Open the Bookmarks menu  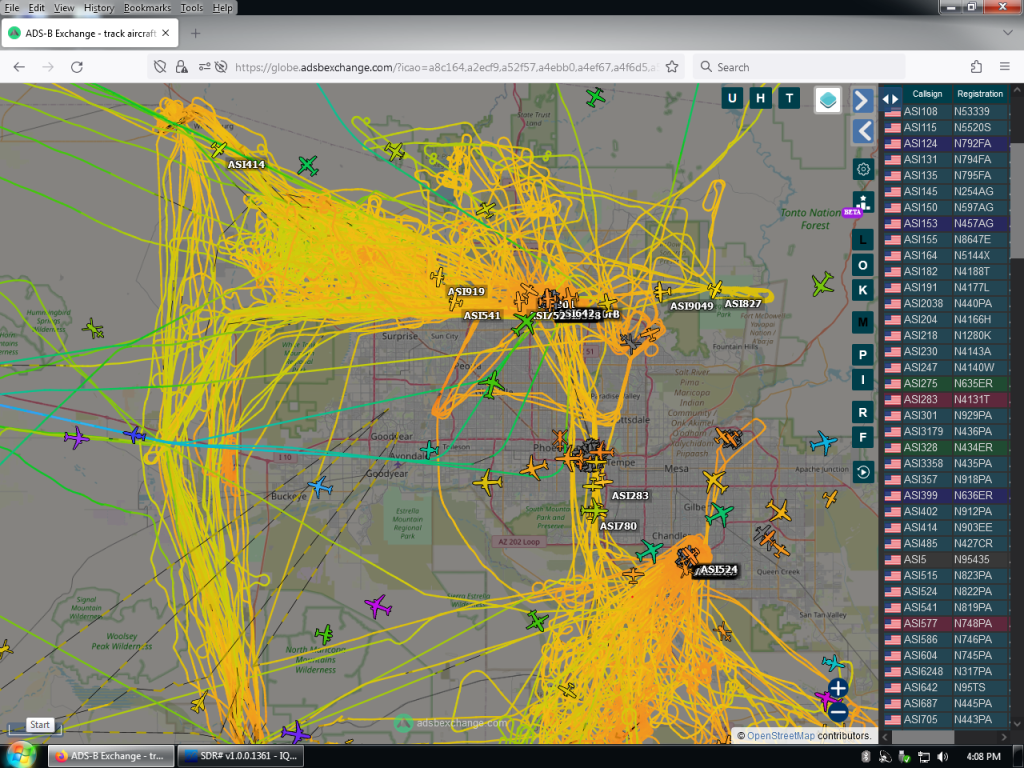(x=147, y=8)
